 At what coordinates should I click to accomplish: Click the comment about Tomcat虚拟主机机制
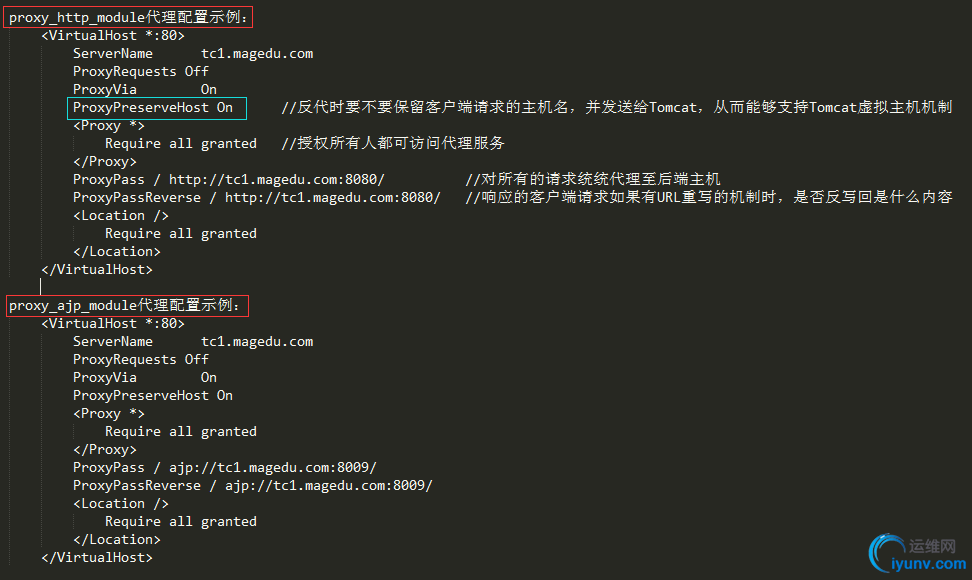(616, 108)
